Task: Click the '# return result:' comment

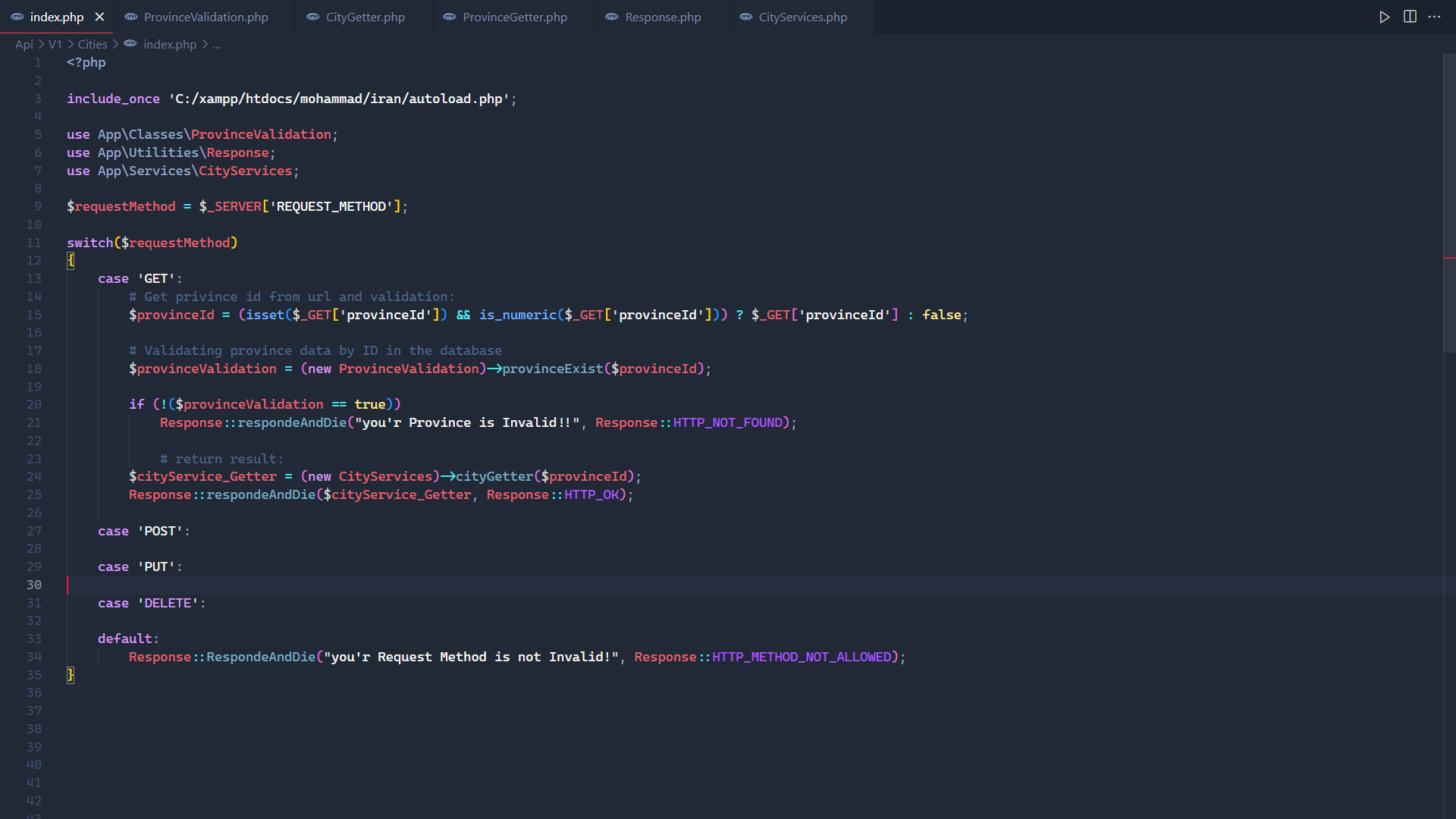Action: 221,459
